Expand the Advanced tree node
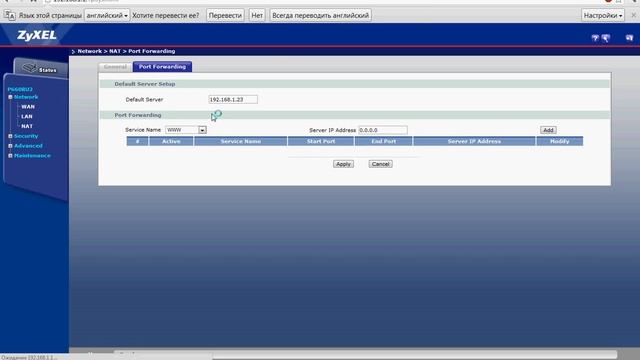 [10, 146]
